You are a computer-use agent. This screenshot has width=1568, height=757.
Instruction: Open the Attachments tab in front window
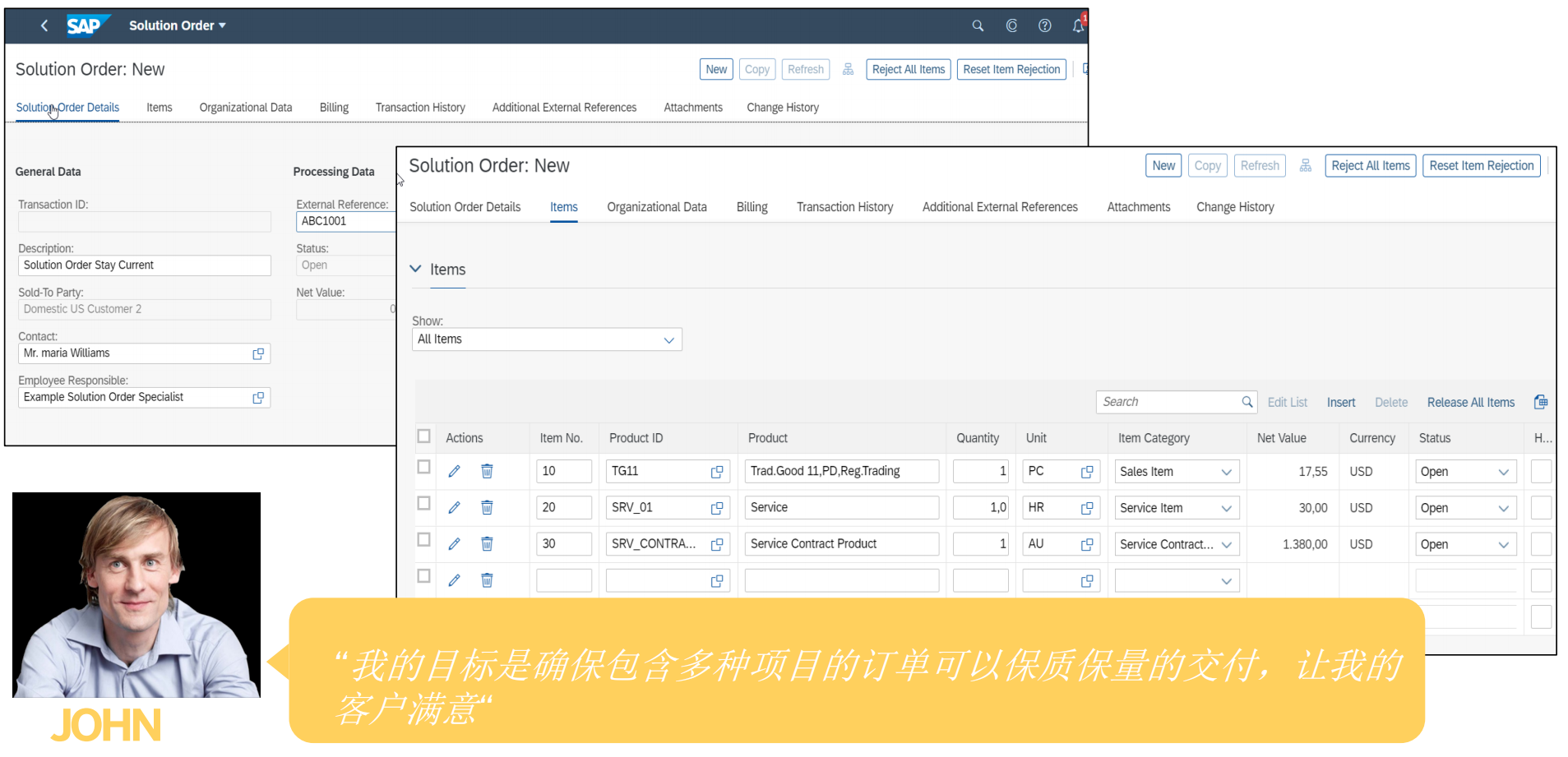click(x=1139, y=207)
